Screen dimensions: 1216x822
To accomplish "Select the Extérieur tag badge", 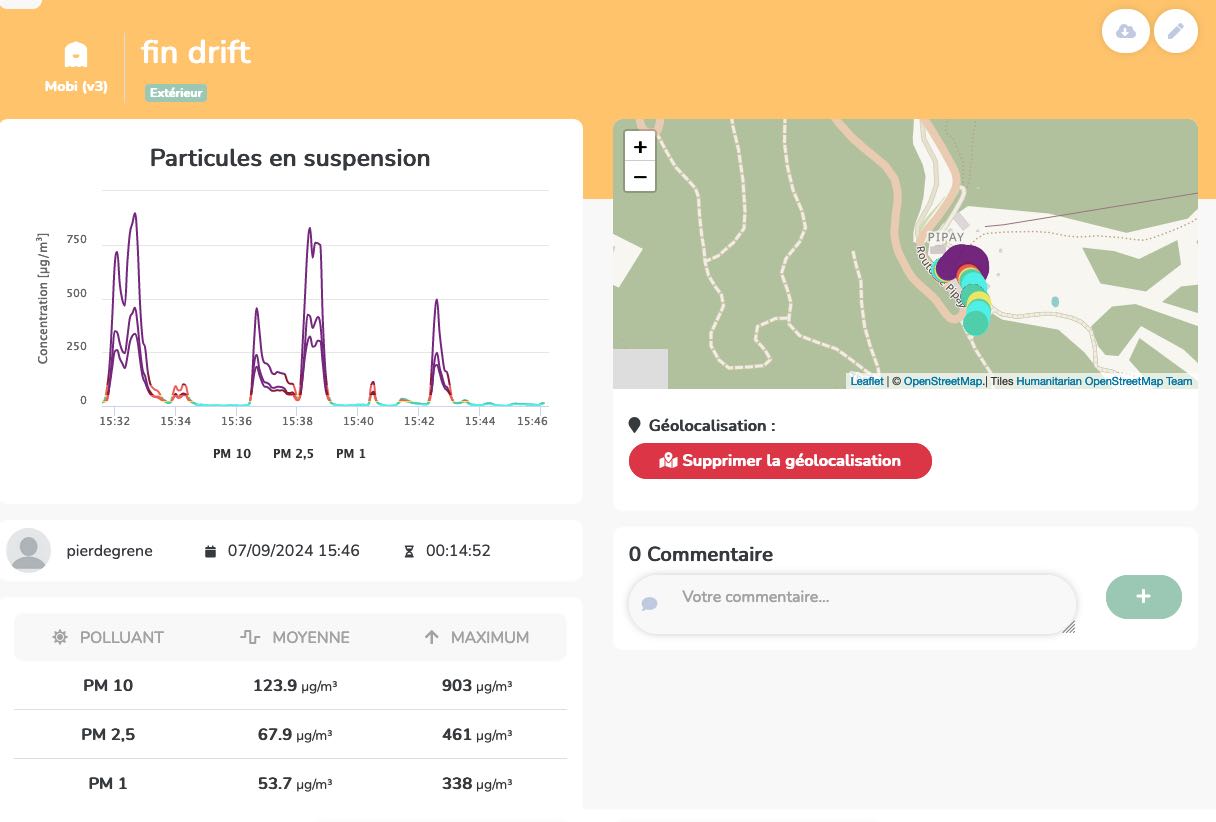I will tap(176, 93).
